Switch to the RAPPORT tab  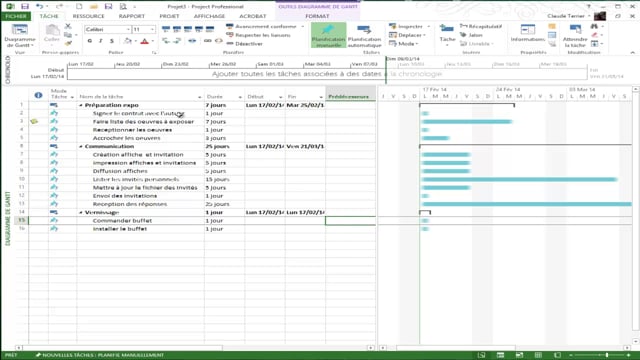tap(131, 16)
